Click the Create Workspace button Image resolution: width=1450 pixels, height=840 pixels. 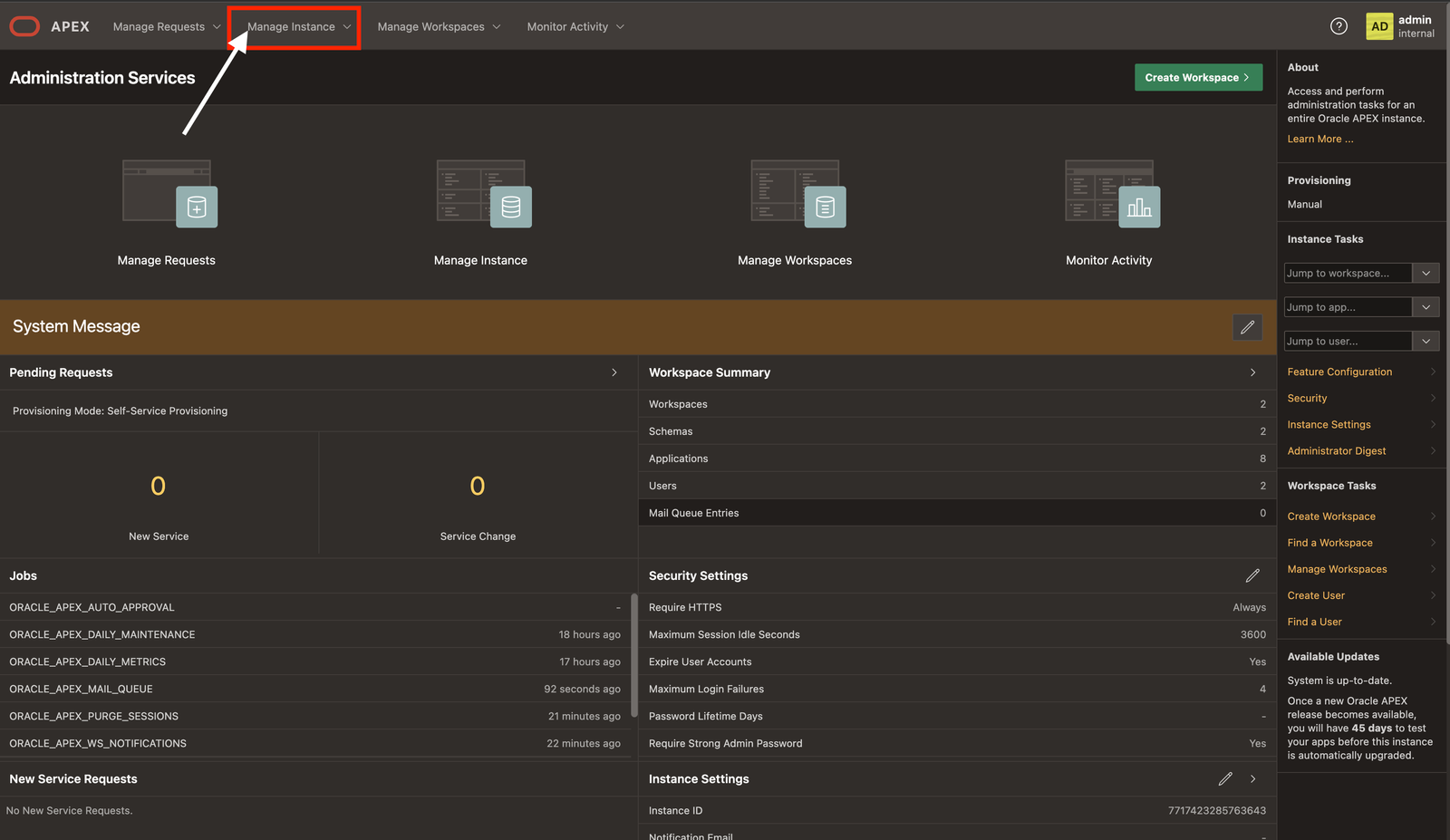tap(1197, 78)
